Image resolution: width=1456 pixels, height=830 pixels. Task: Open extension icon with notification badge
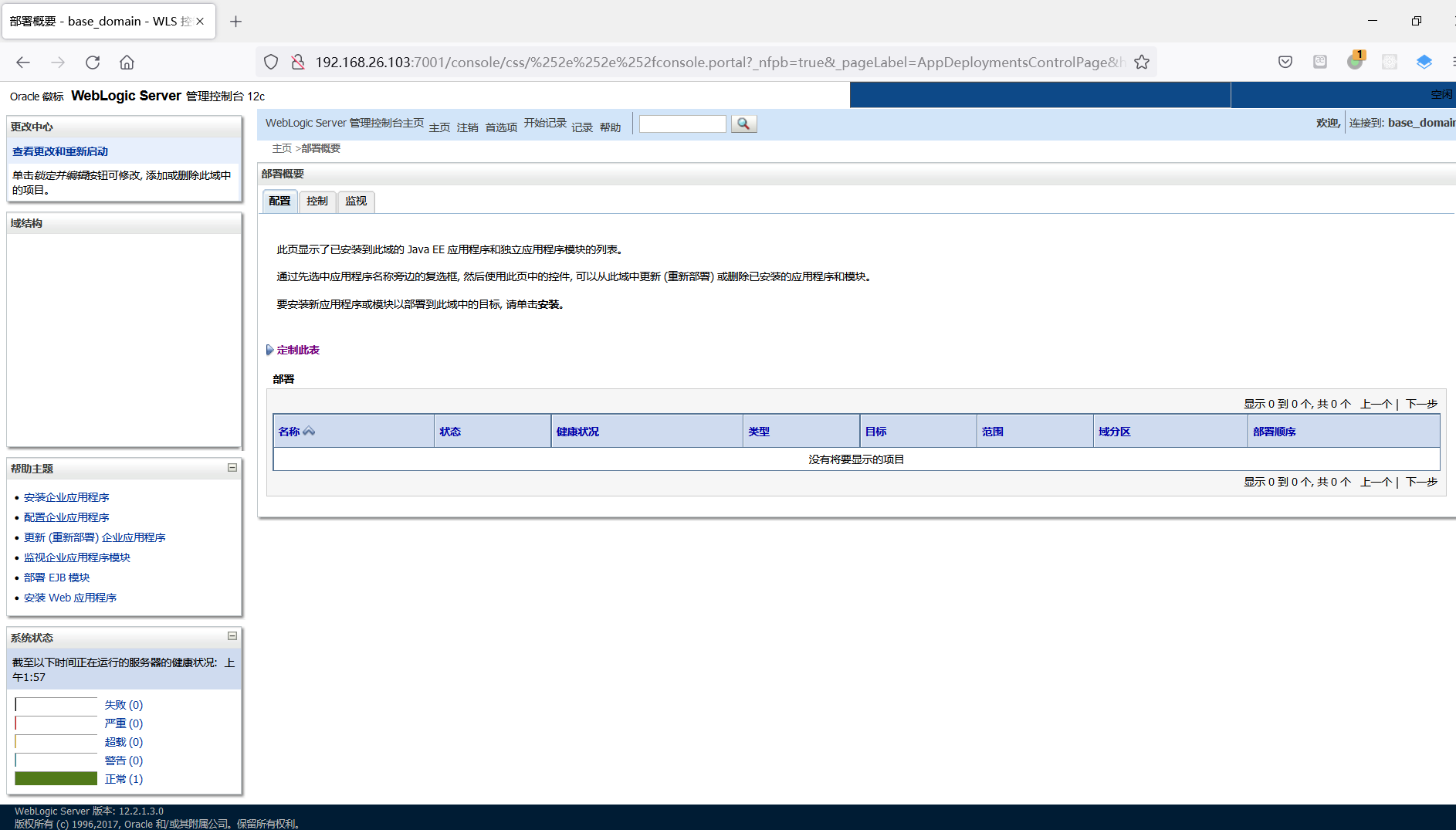[1356, 61]
